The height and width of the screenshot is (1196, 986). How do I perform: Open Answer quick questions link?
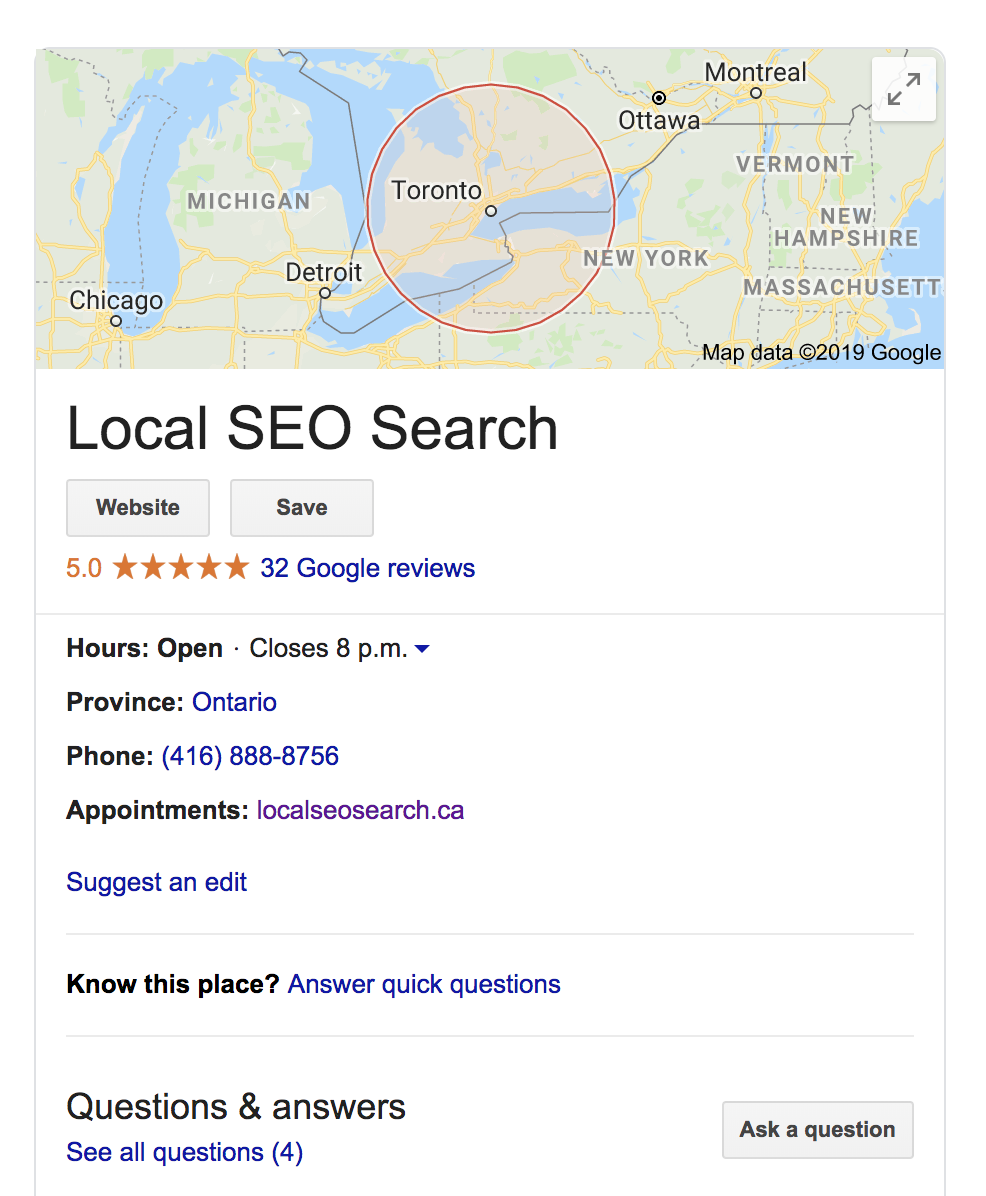click(x=424, y=985)
